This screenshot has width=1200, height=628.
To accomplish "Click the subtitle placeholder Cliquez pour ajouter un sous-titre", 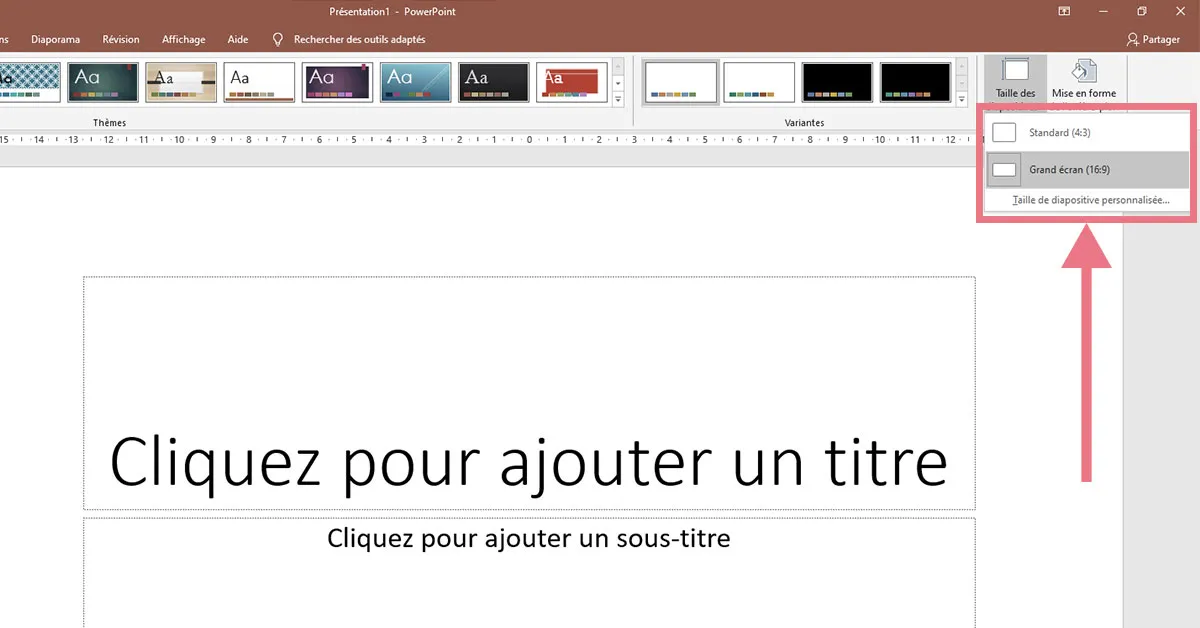I will click(x=529, y=573).
